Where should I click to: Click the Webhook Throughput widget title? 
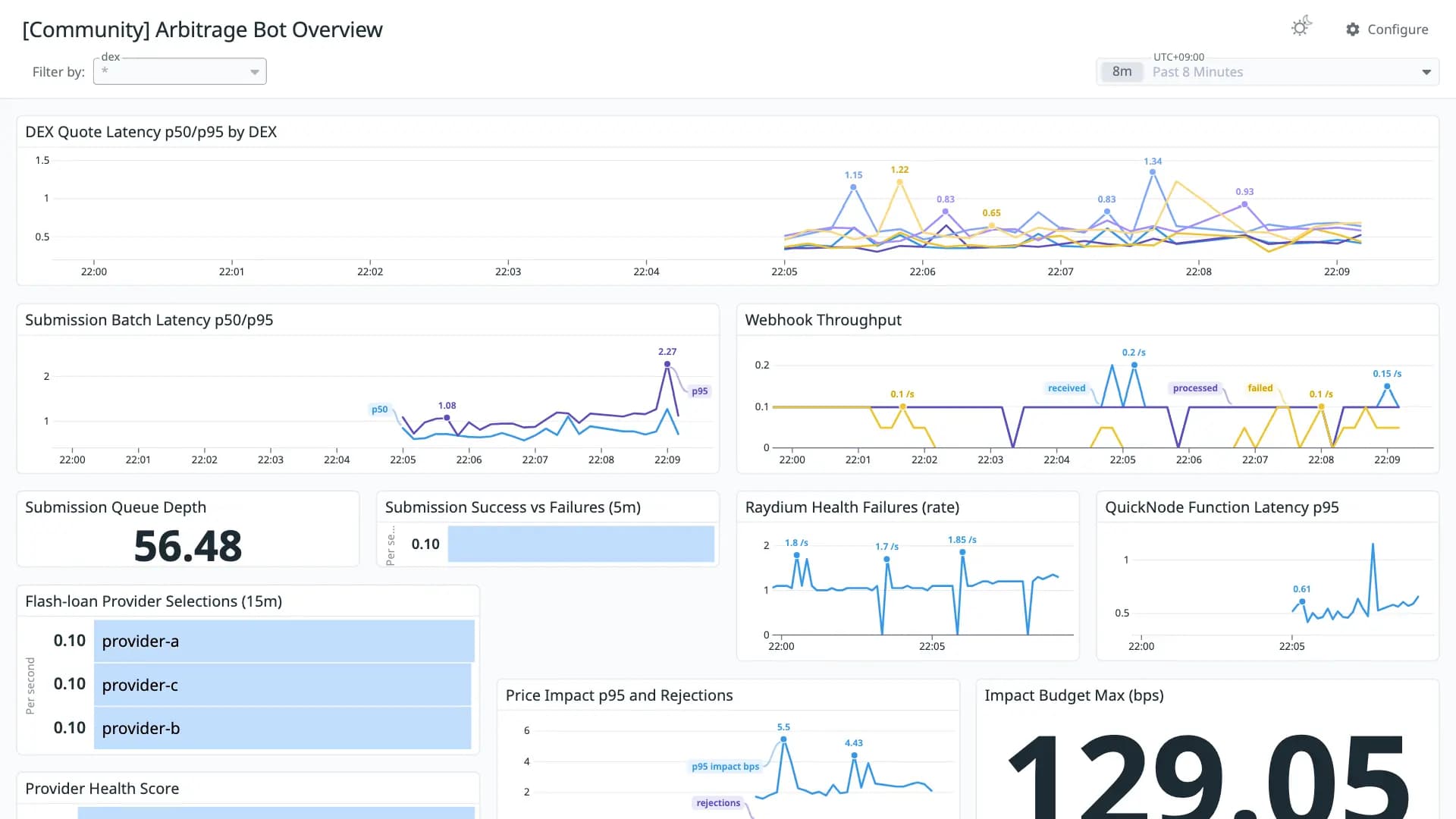pos(823,320)
